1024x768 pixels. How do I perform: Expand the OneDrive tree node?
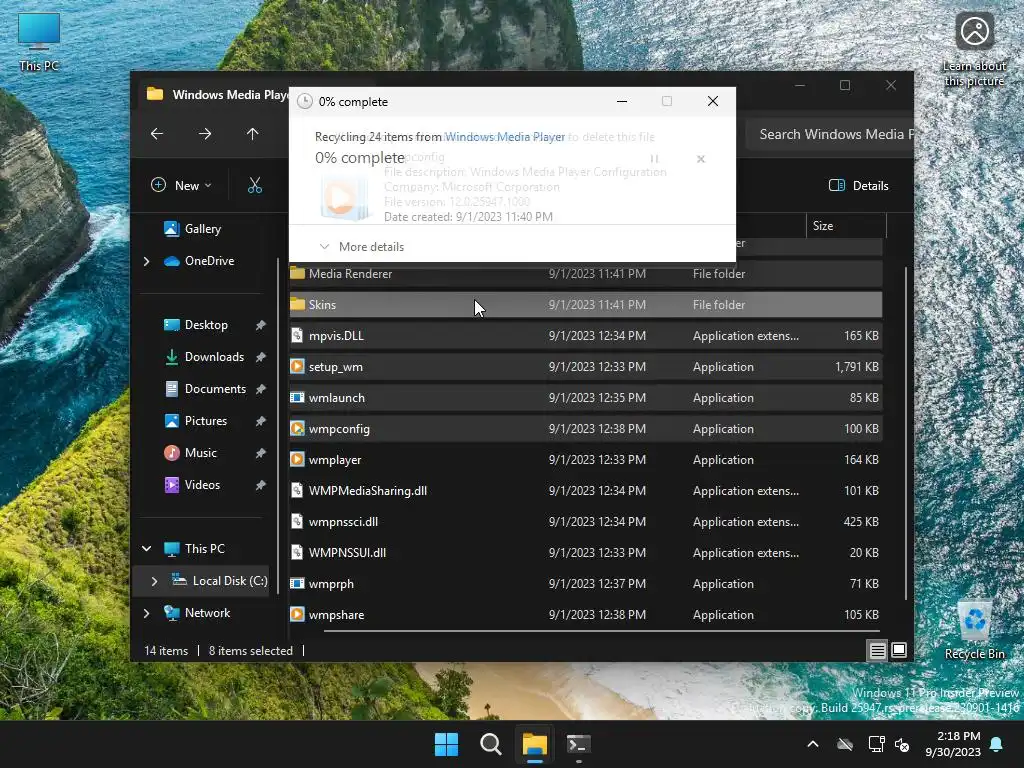(146, 261)
